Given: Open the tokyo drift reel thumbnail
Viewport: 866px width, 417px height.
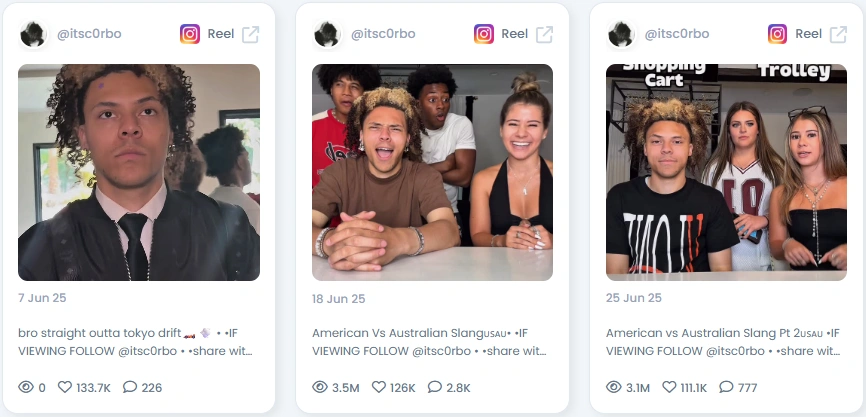Looking at the screenshot, I should 139,172.
